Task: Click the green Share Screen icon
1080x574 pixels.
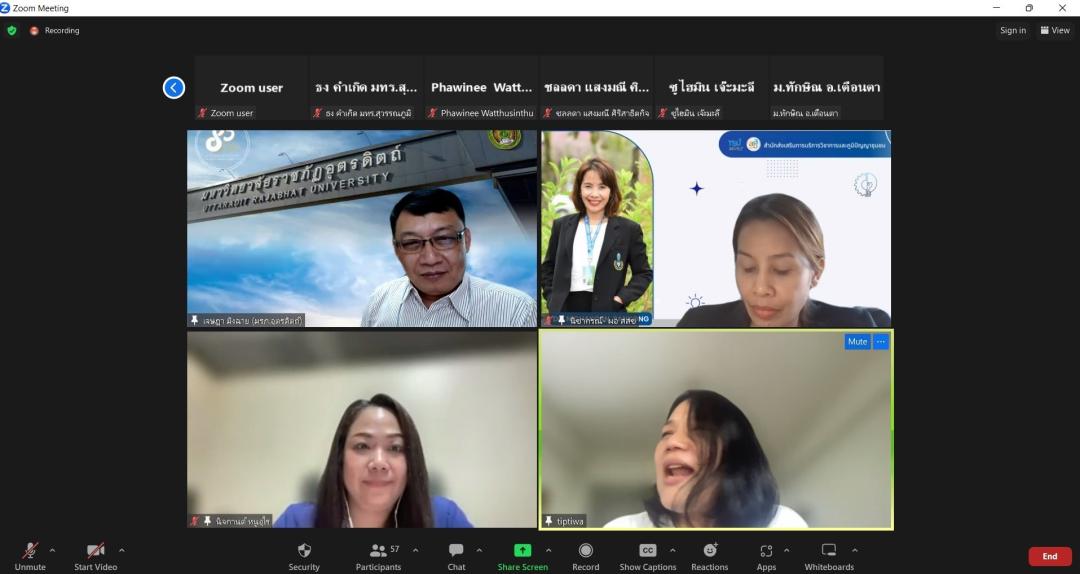Action: coord(522,551)
